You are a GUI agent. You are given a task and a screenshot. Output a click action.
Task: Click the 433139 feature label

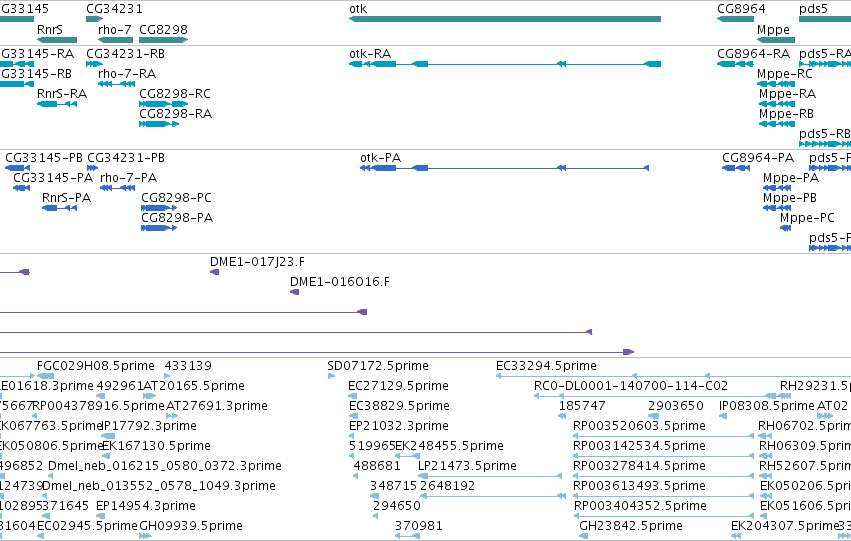point(188,366)
